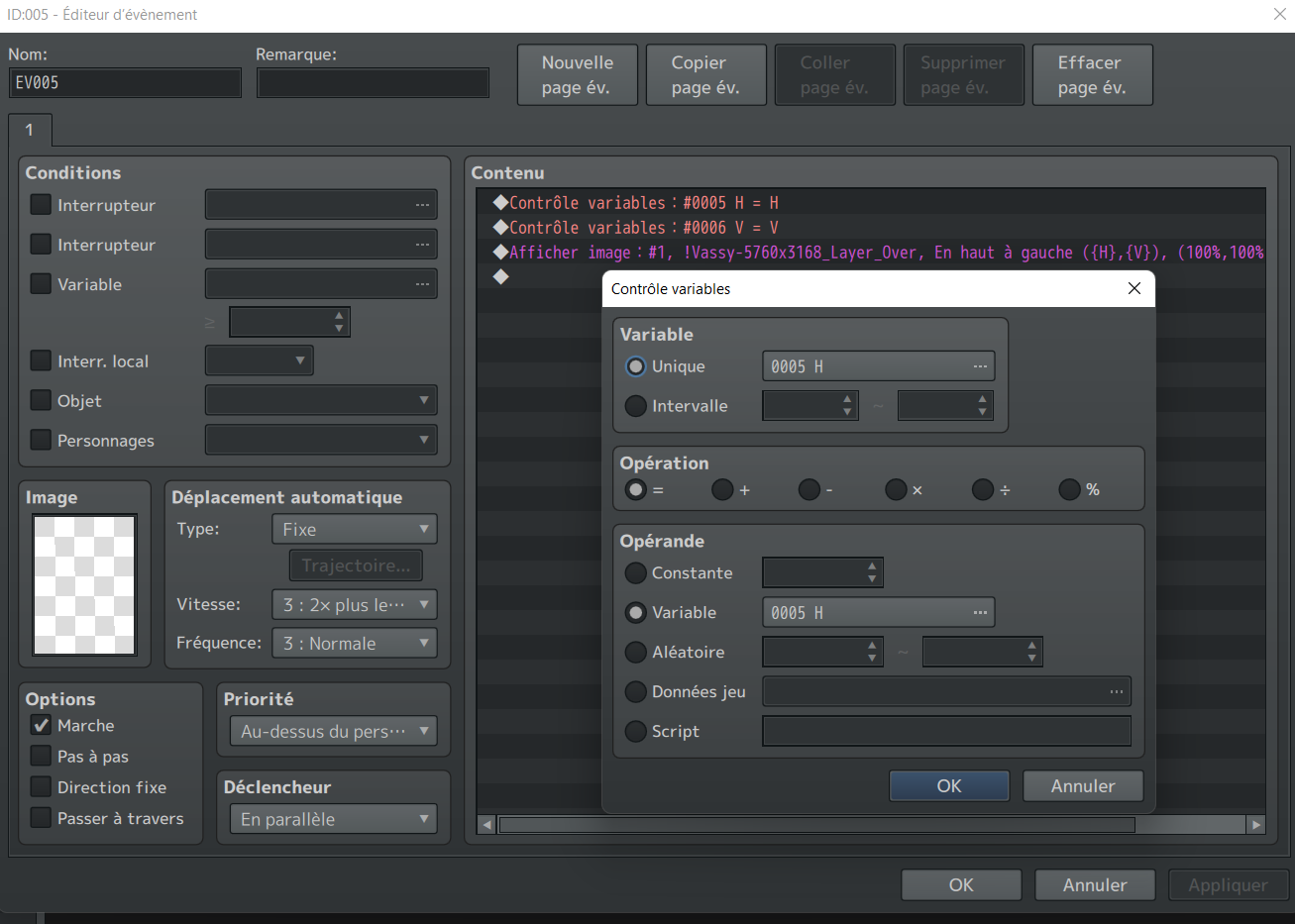This screenshot has height=924, width=1295.
Task: Open the Vitesse speed dropdown
Action: pyautogui.click(x=354, y=605)
